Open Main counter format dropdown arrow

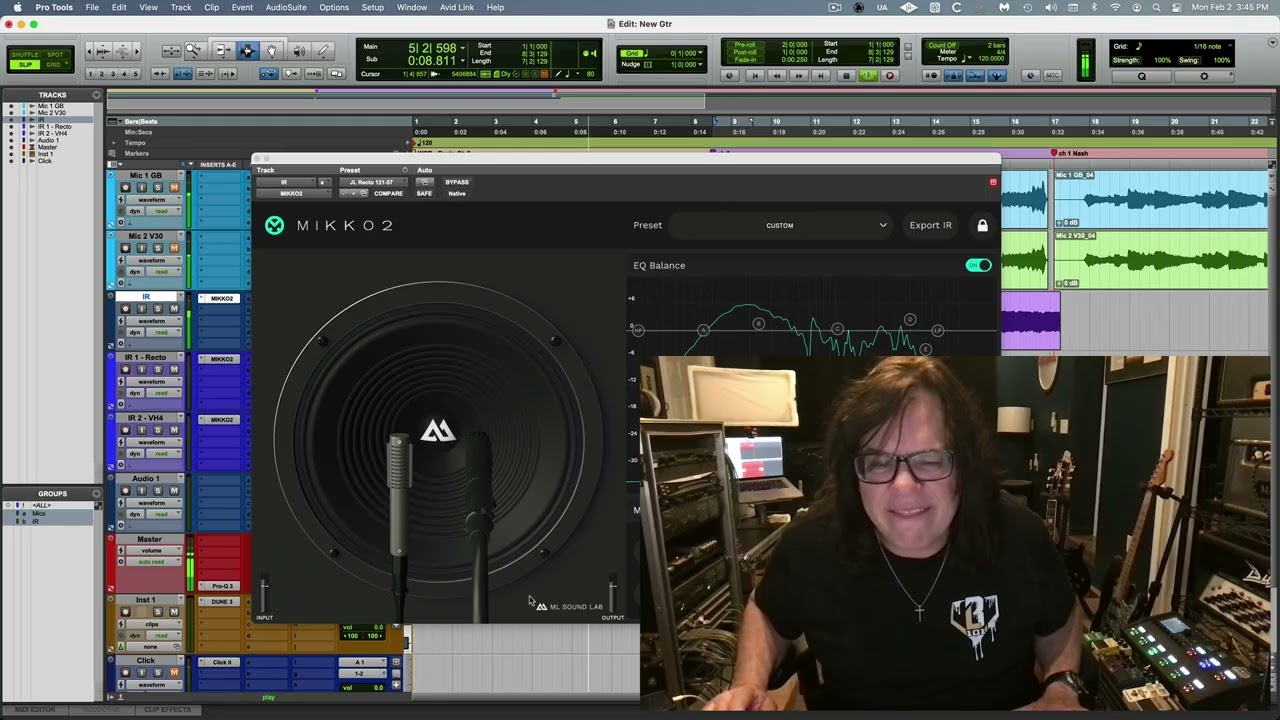[x=463, y=47]
